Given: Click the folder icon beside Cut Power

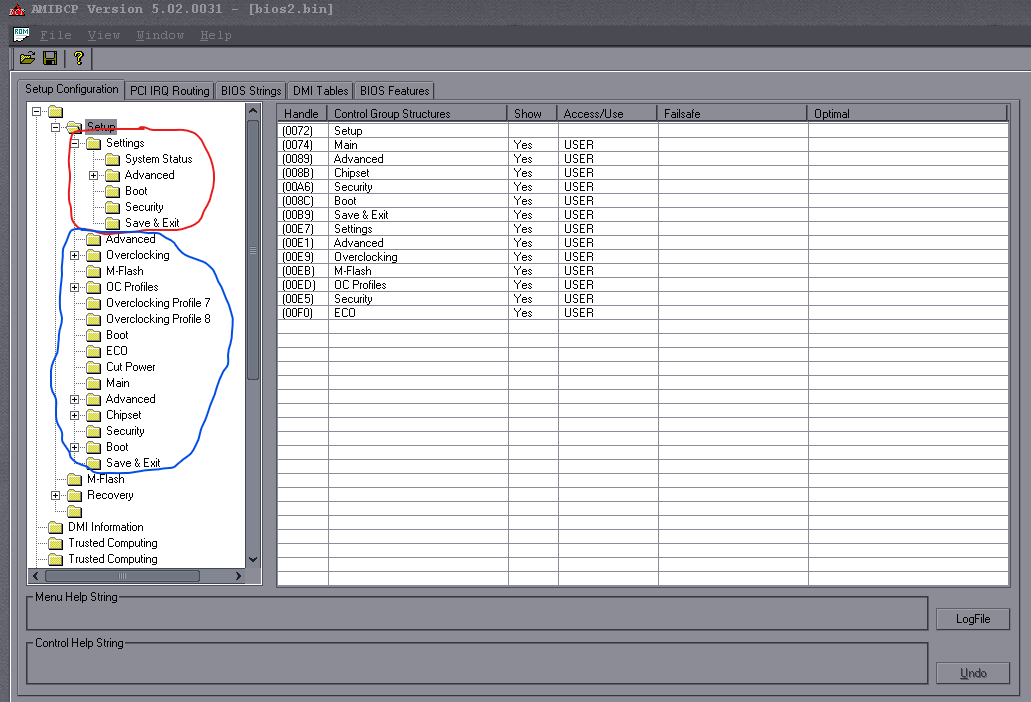Looking at the screenshot, I should click(x=94, y=367).
